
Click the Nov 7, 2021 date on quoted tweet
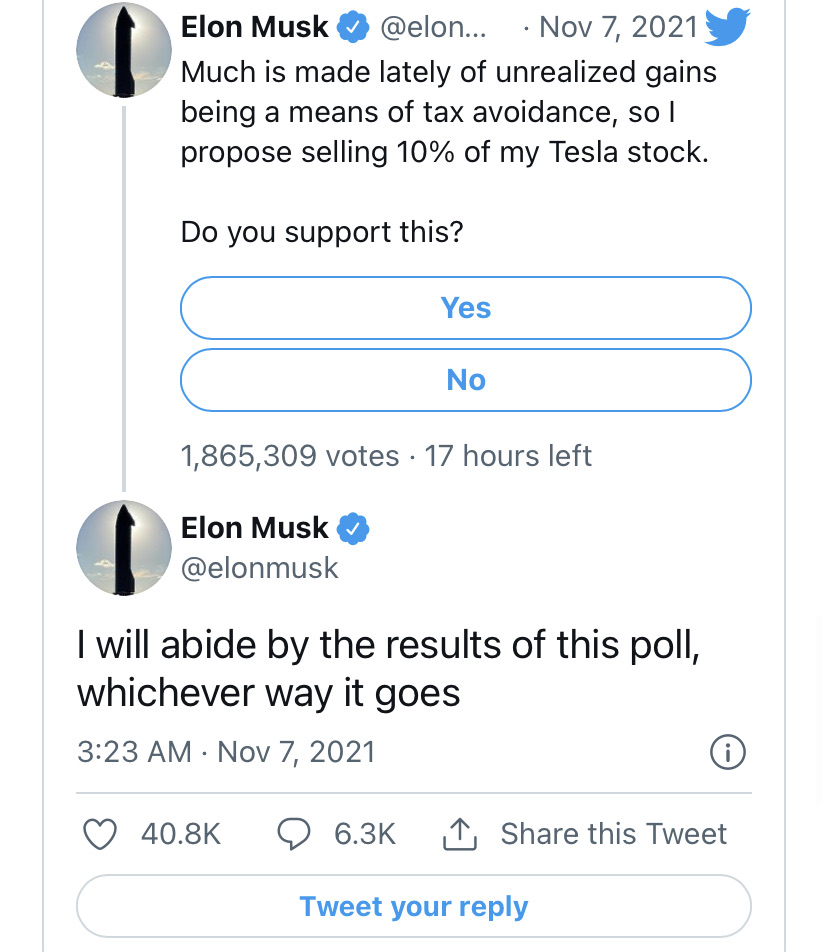[x=618, y=28]
